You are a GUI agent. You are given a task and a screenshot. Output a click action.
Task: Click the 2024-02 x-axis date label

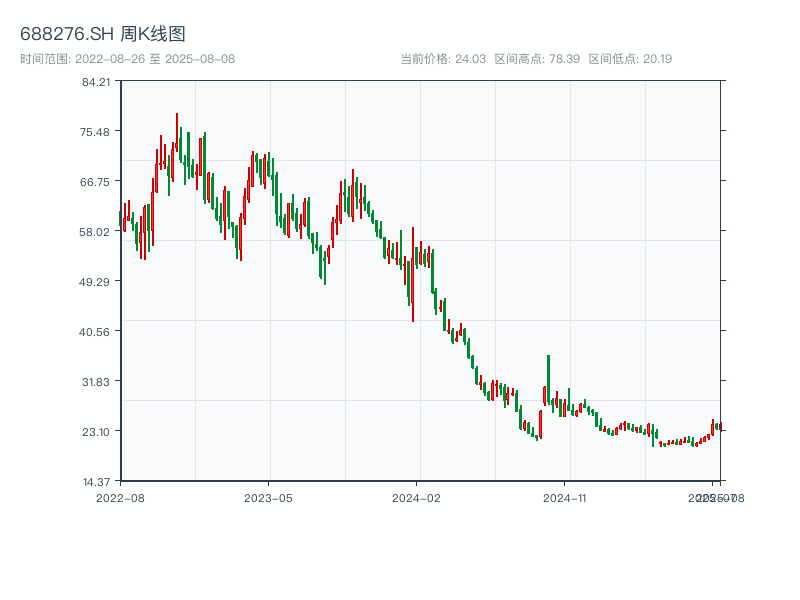click(x=417, y=497)
